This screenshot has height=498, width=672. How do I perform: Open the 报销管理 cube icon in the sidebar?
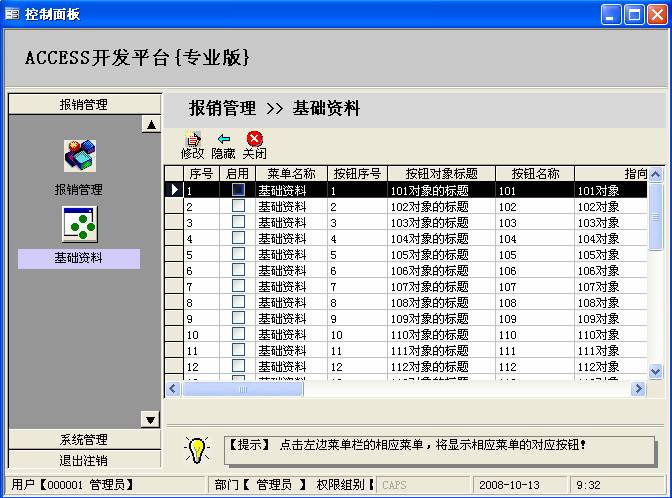(80, 156)
